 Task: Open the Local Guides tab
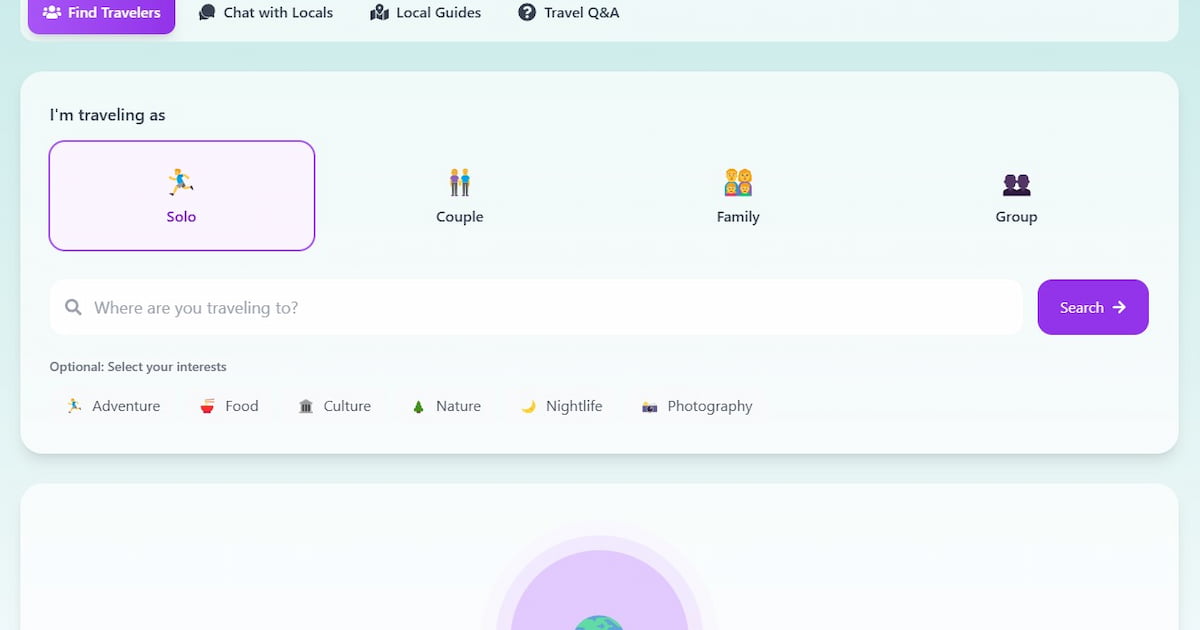(425, 12)
